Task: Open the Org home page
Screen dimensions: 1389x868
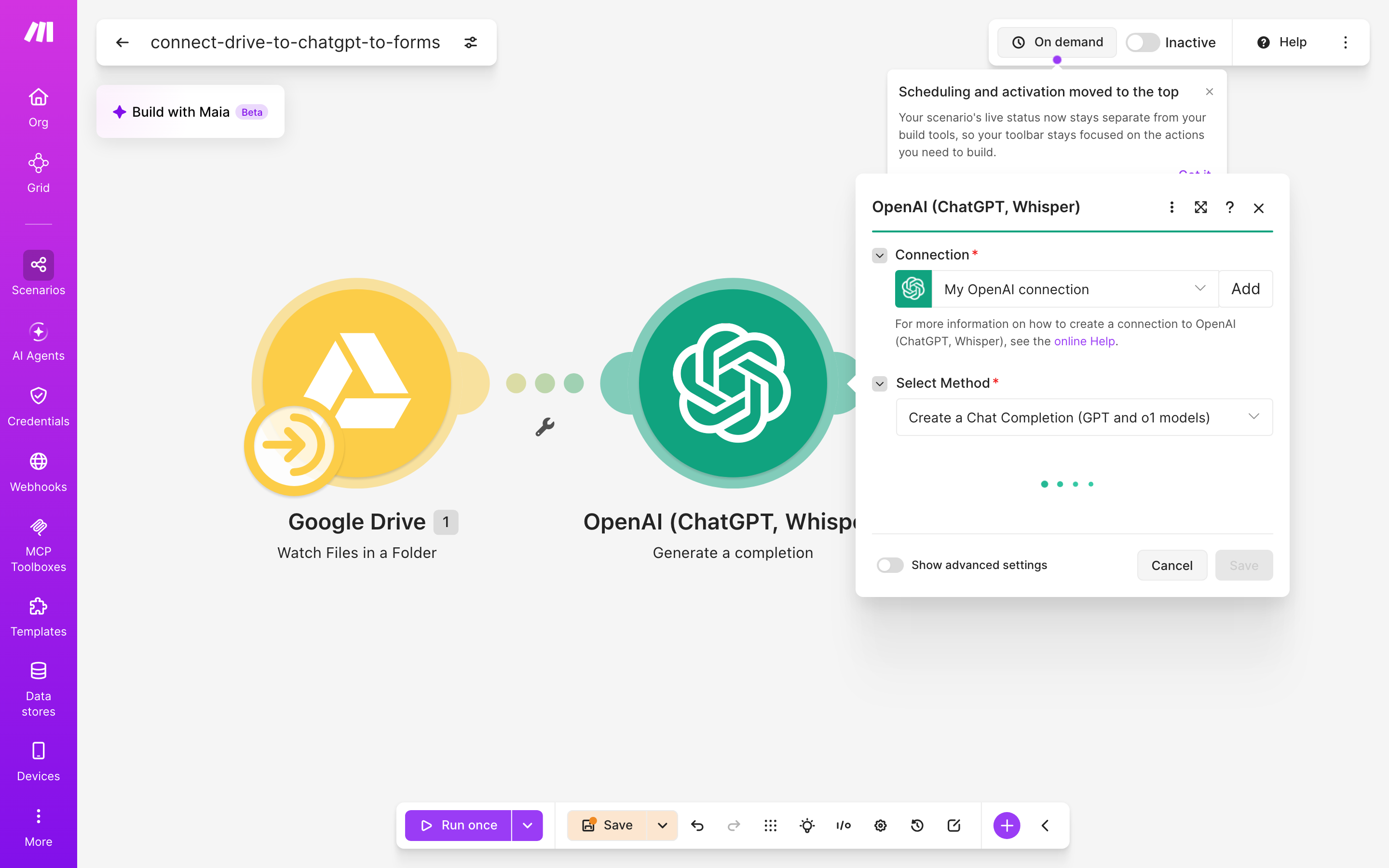Action: [x=39, y=108]
